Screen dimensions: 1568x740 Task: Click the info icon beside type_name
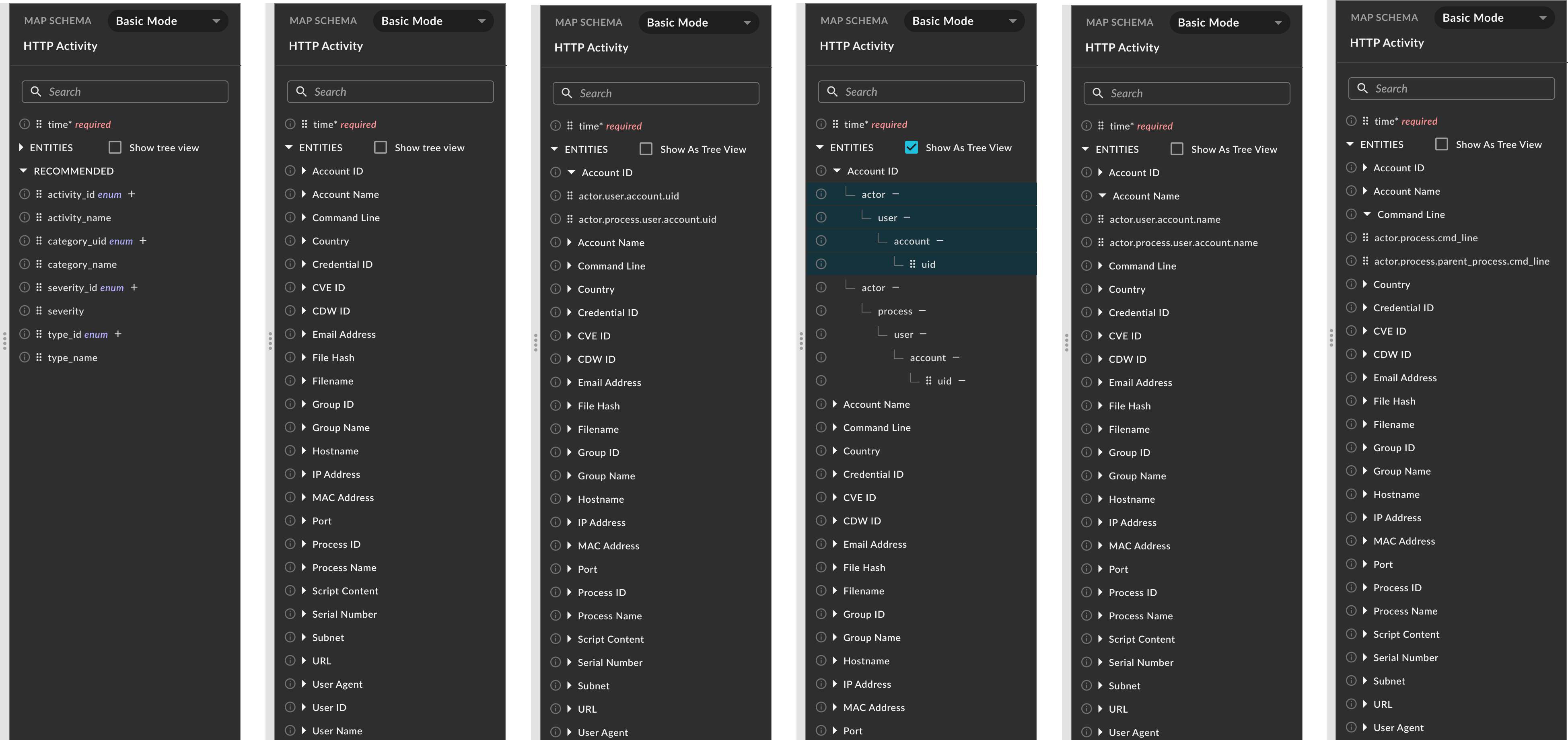point(25,357)
